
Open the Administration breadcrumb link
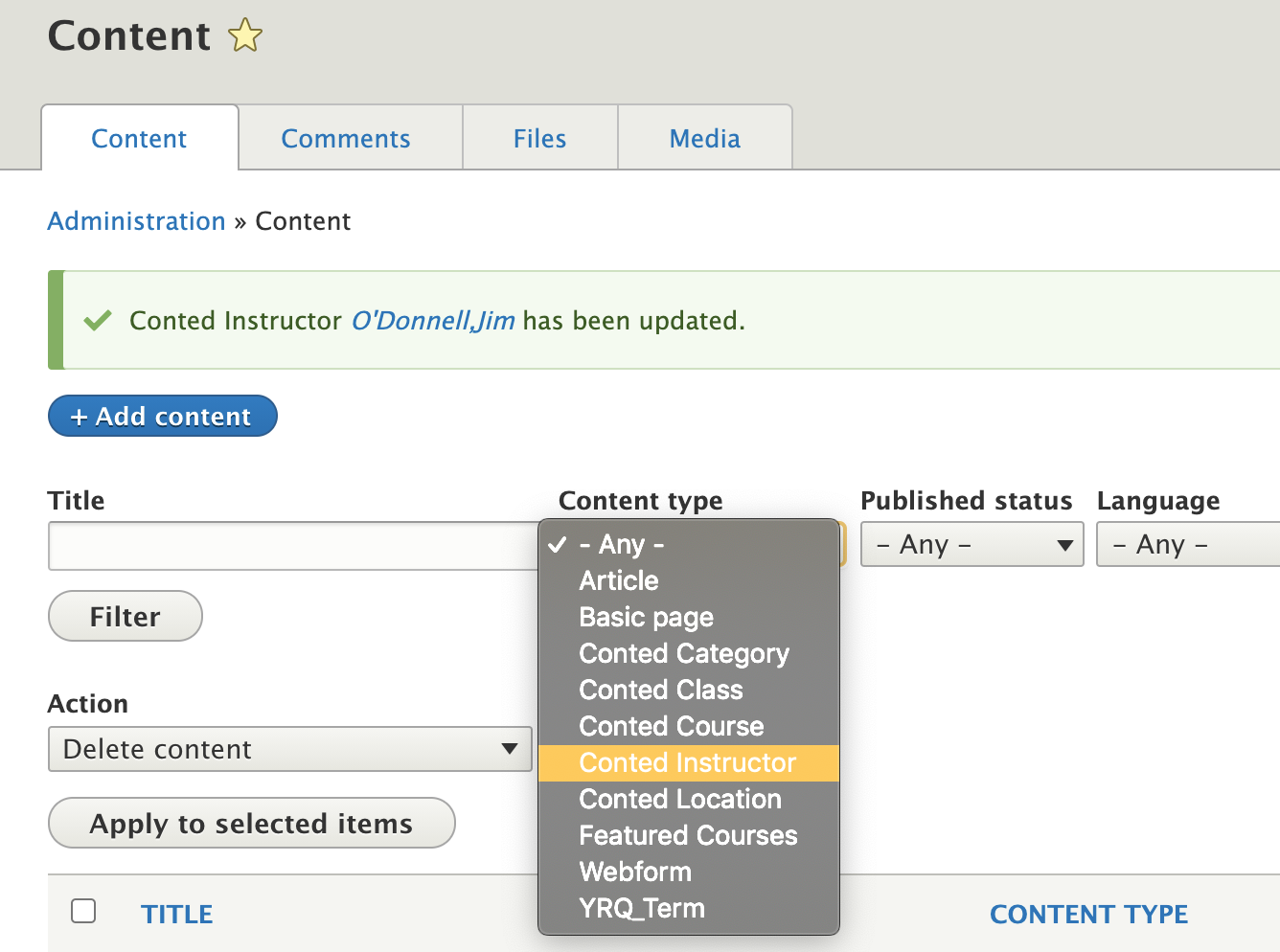(x=136, y=221)
